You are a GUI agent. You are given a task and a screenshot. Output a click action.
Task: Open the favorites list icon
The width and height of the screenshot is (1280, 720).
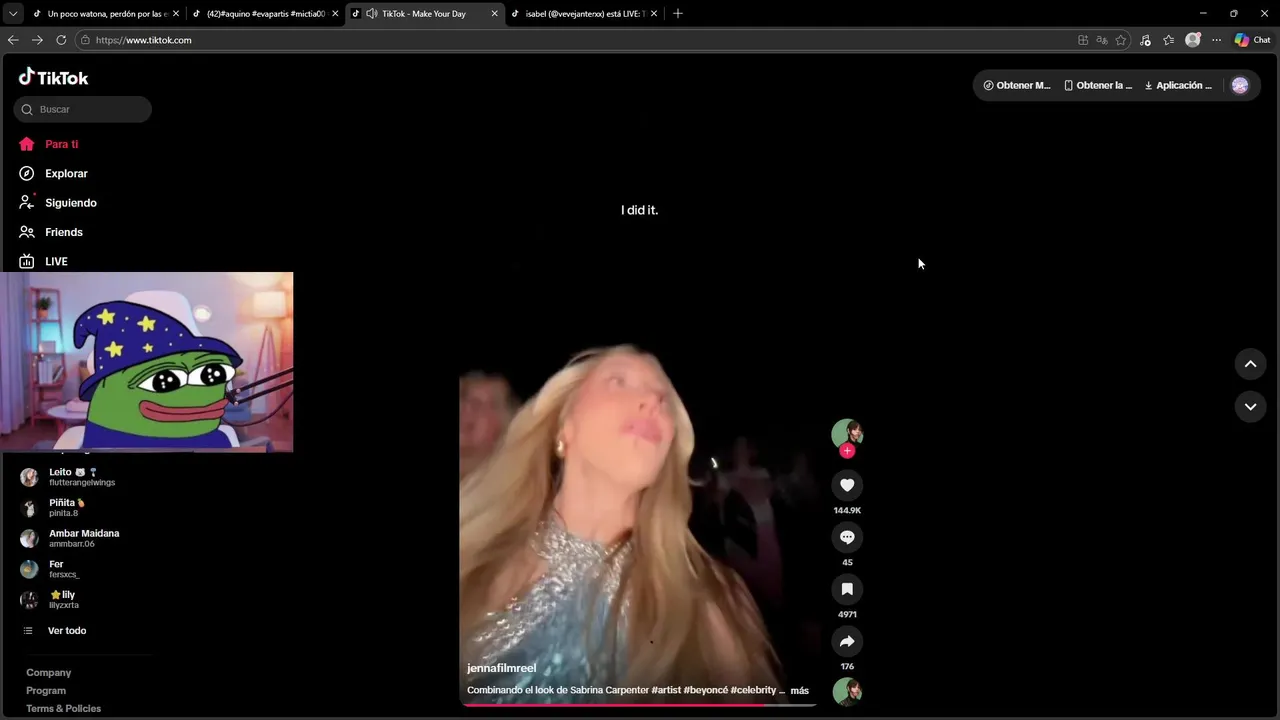pos(1168,40)
